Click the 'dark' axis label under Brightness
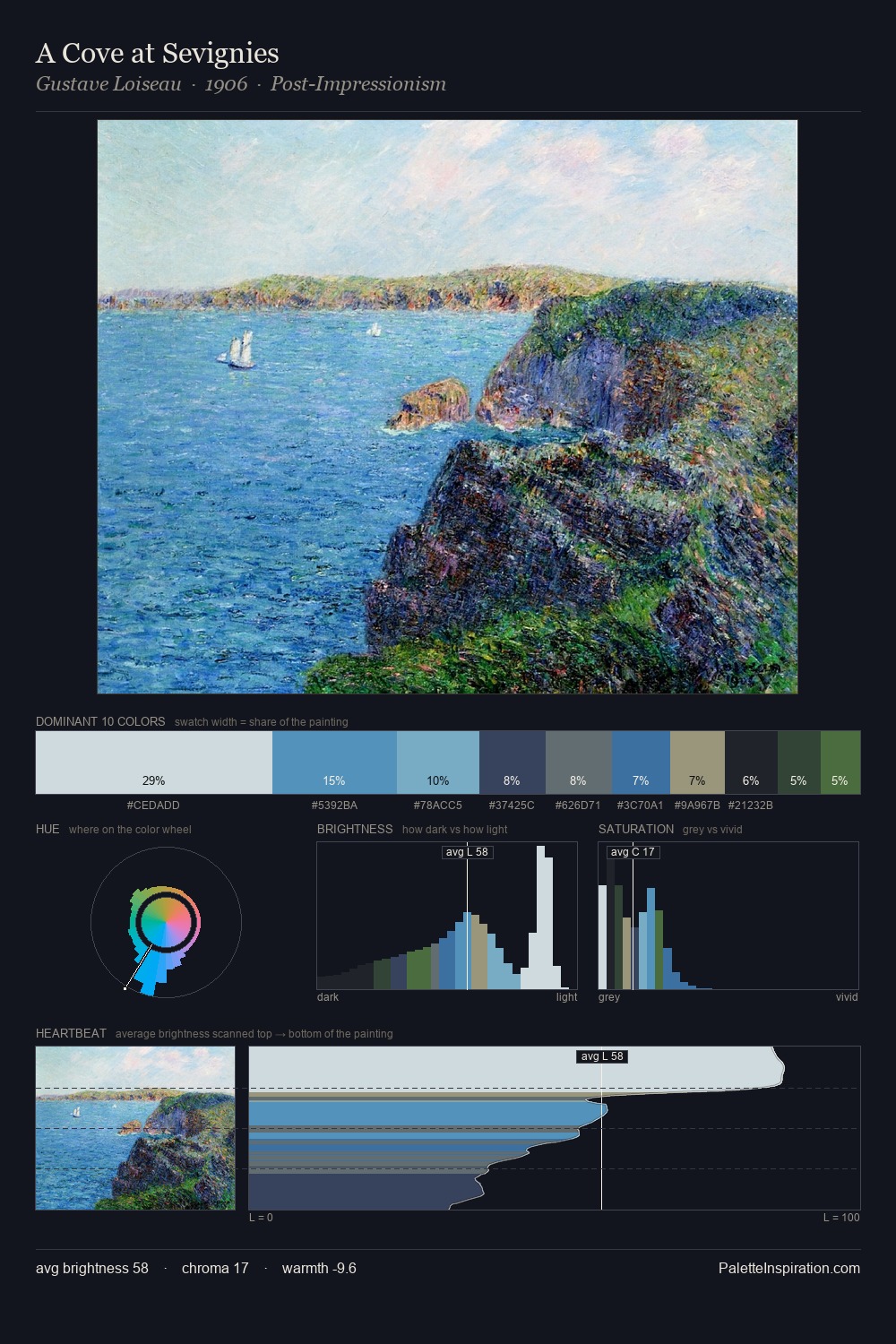 click(328, 997)
